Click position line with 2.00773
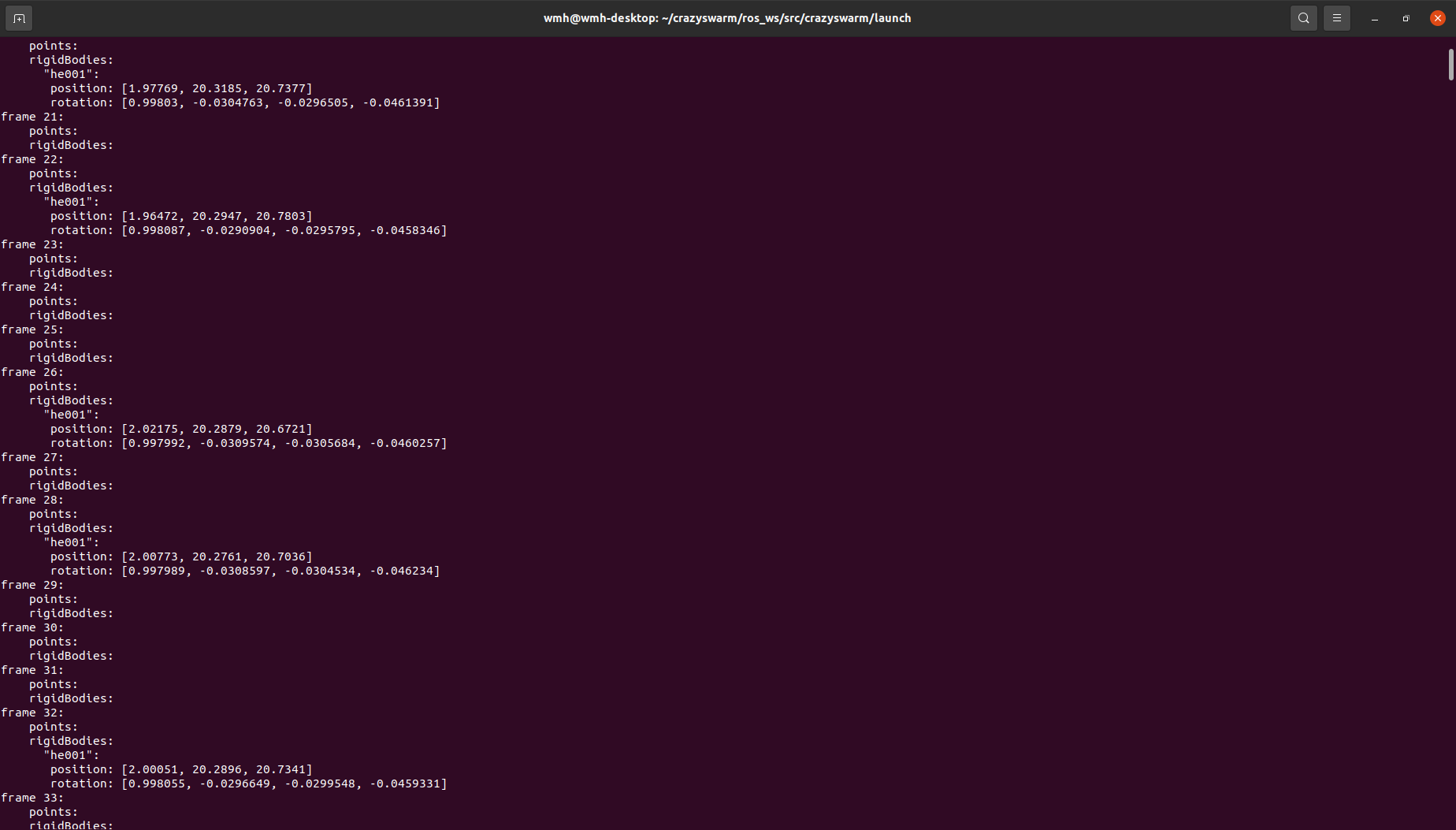Screen dimensions: 1456x830 [181, 556]
